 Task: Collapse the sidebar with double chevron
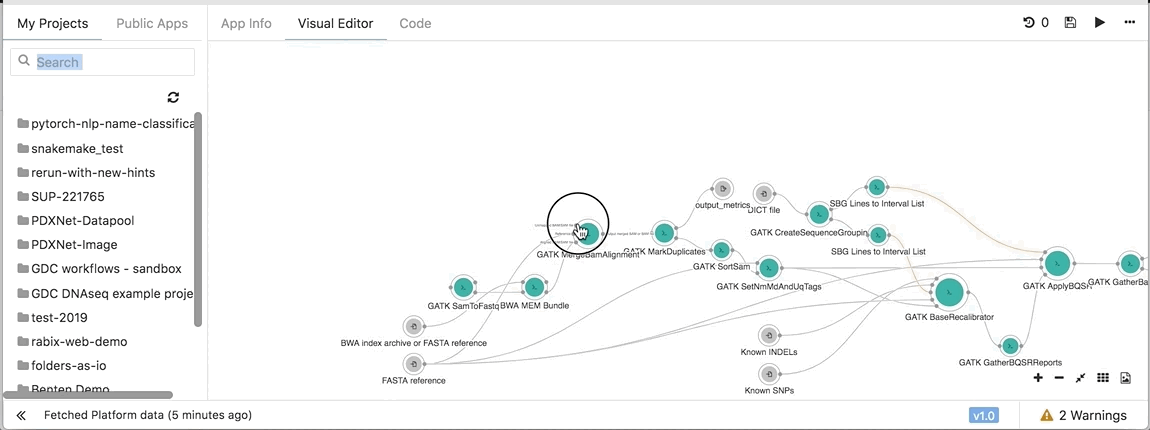coord(21,415)
